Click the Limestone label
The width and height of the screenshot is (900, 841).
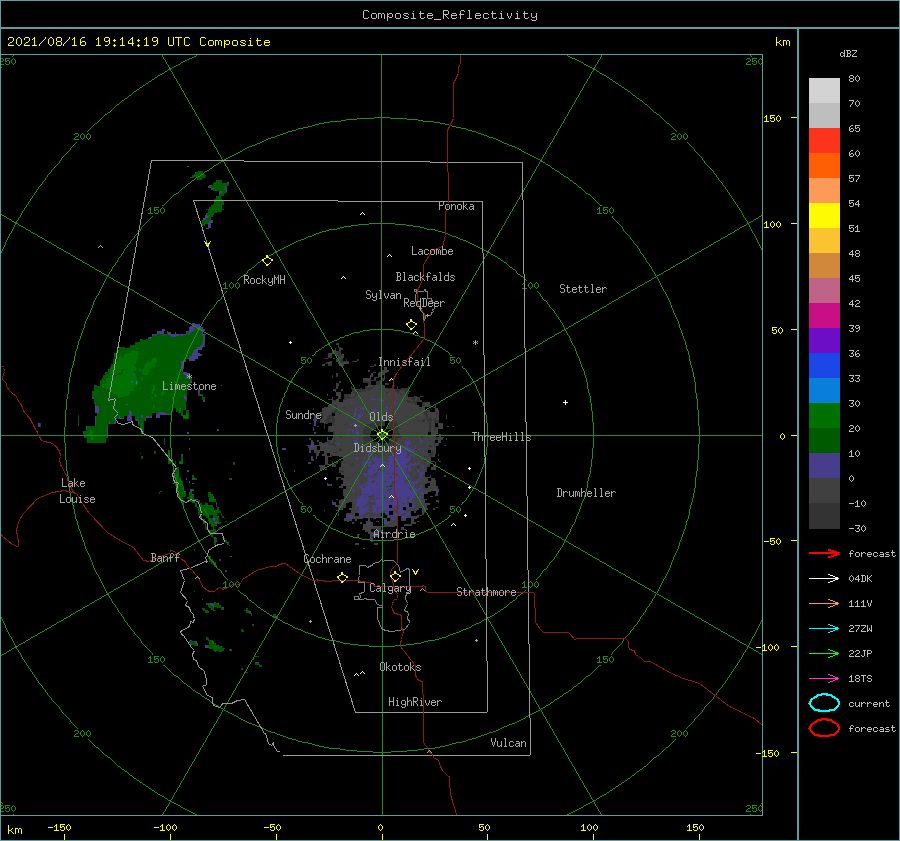[189, 386]
